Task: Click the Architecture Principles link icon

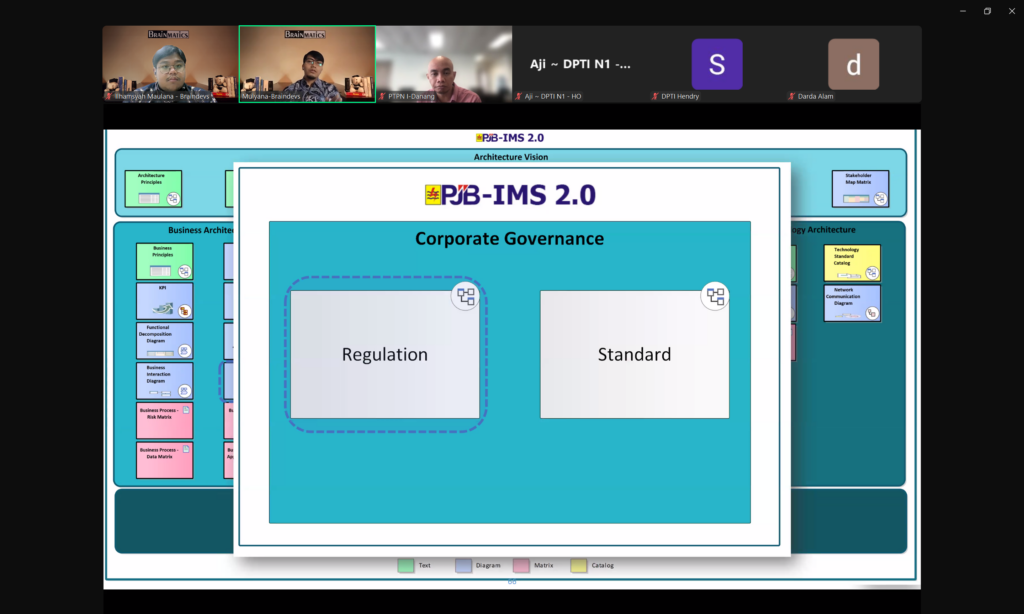Action: click(173, 198)
